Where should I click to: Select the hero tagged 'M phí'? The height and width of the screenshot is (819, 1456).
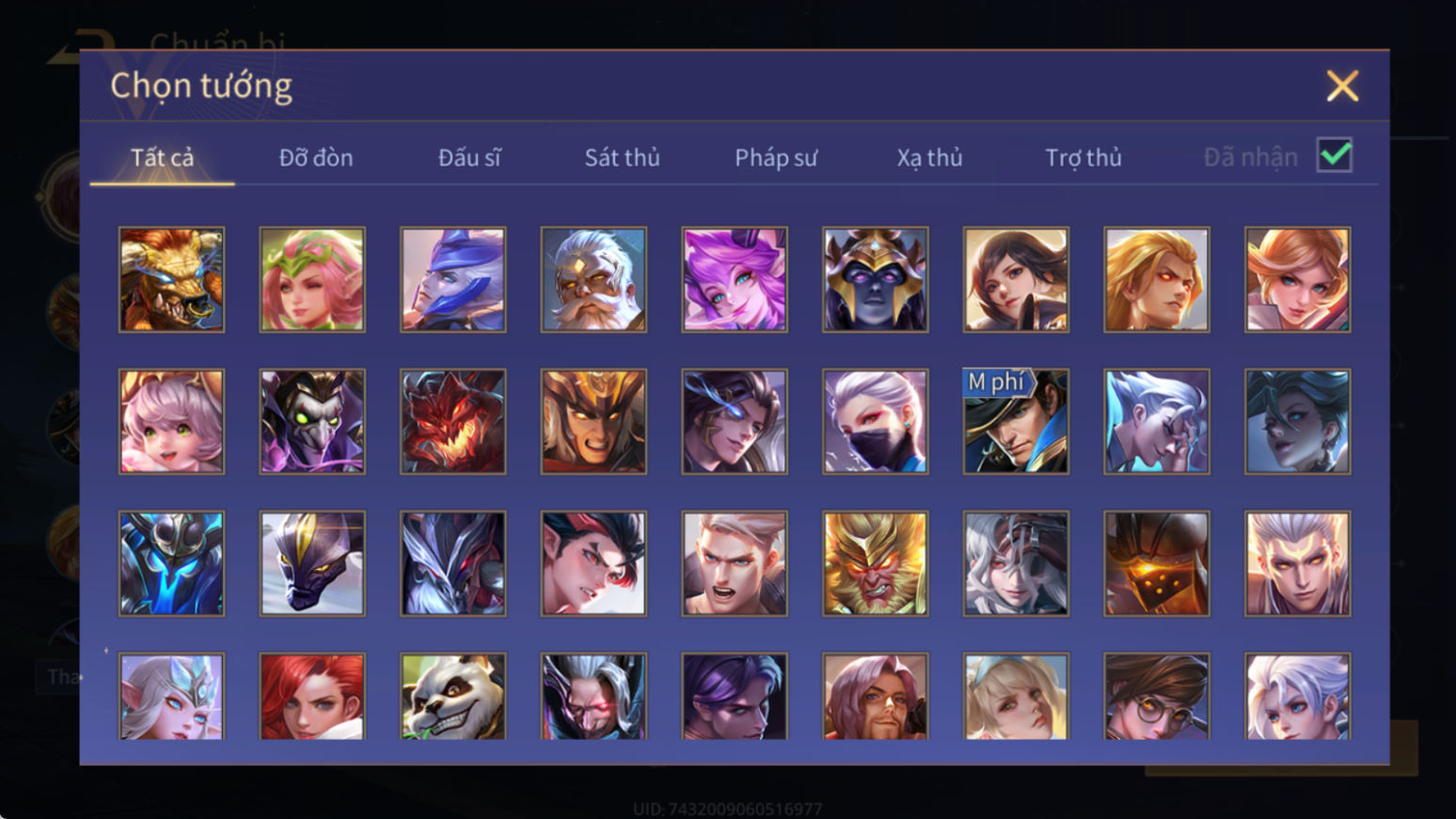(1016, 421)
